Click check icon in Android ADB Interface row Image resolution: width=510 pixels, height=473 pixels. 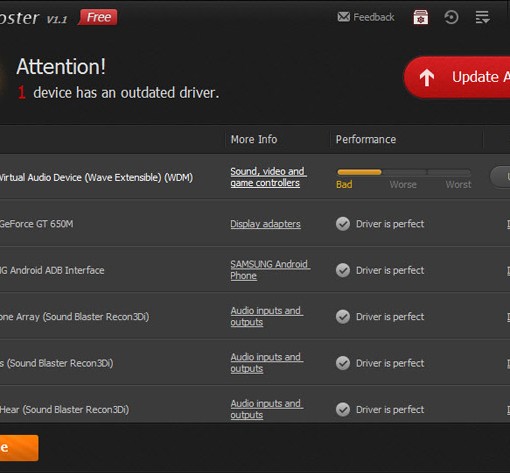point(343,270)
